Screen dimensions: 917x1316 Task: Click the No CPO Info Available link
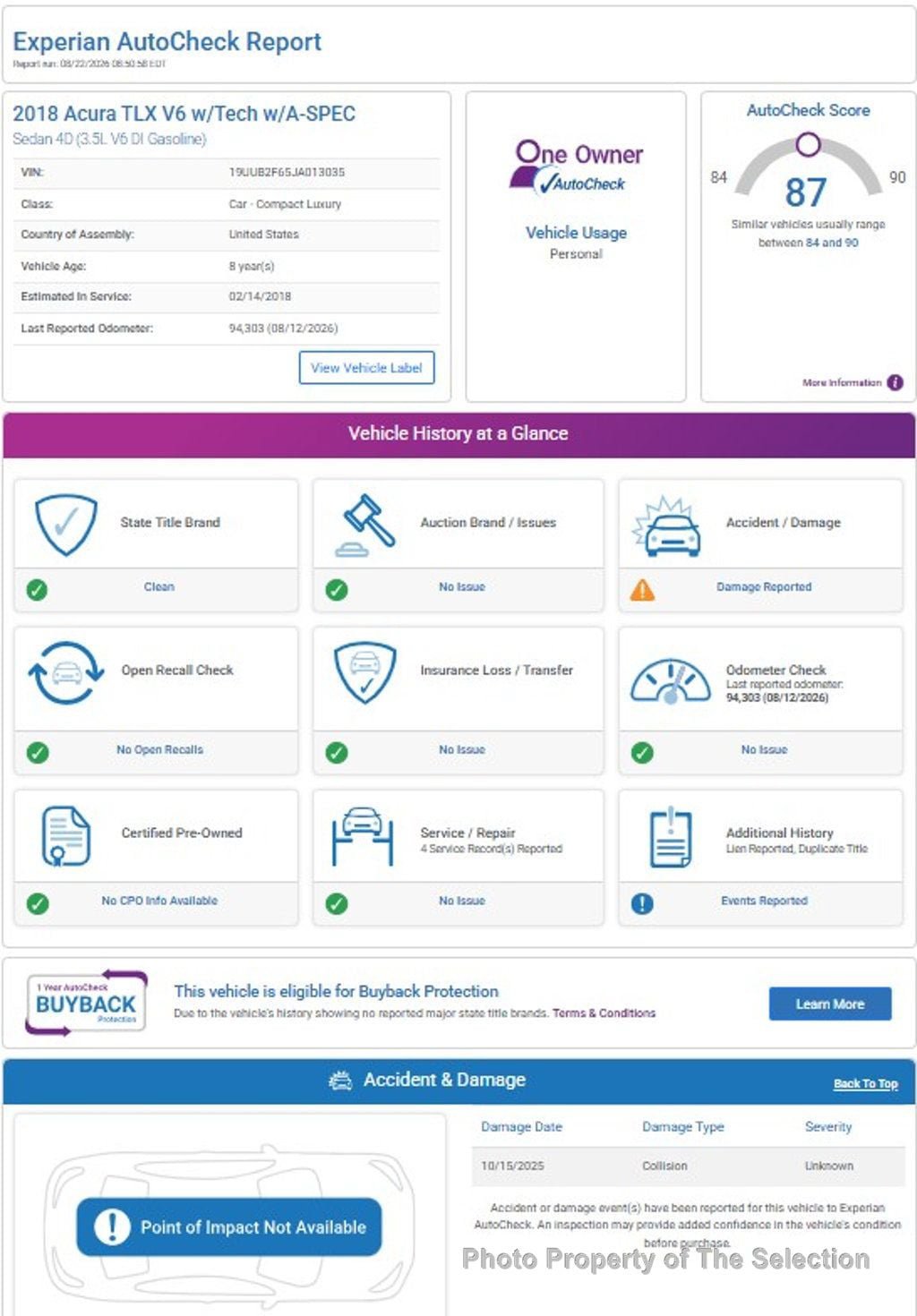[159, 901]
